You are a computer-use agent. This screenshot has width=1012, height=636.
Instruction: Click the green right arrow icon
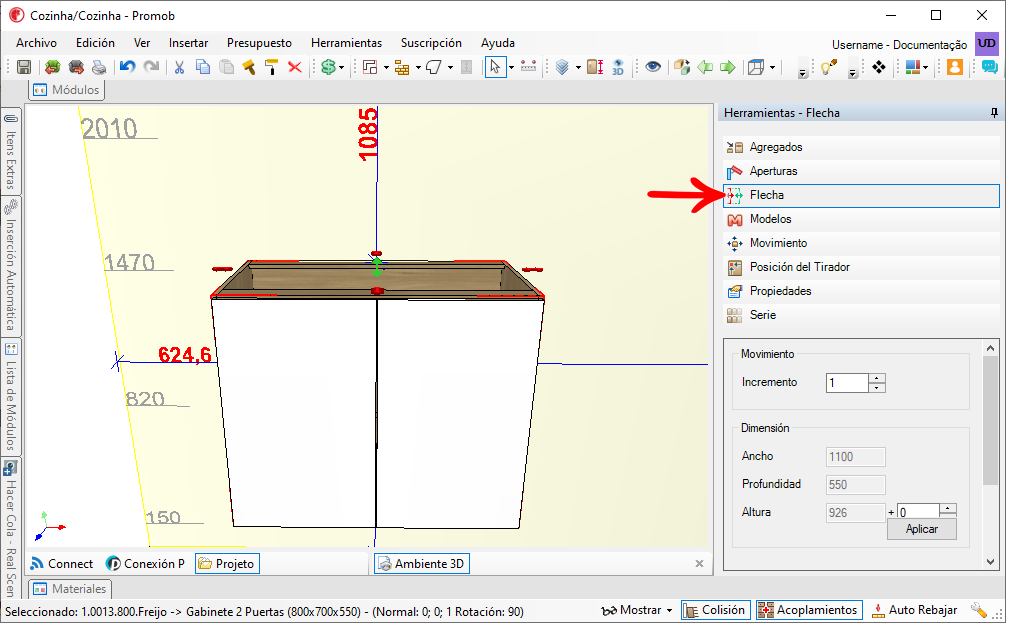[x=728, y=67]
